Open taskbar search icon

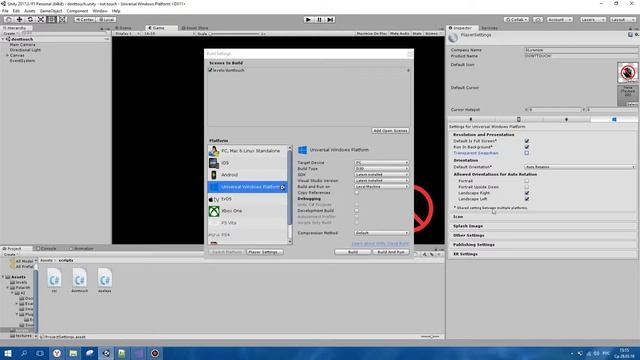(x=24, y=353)
